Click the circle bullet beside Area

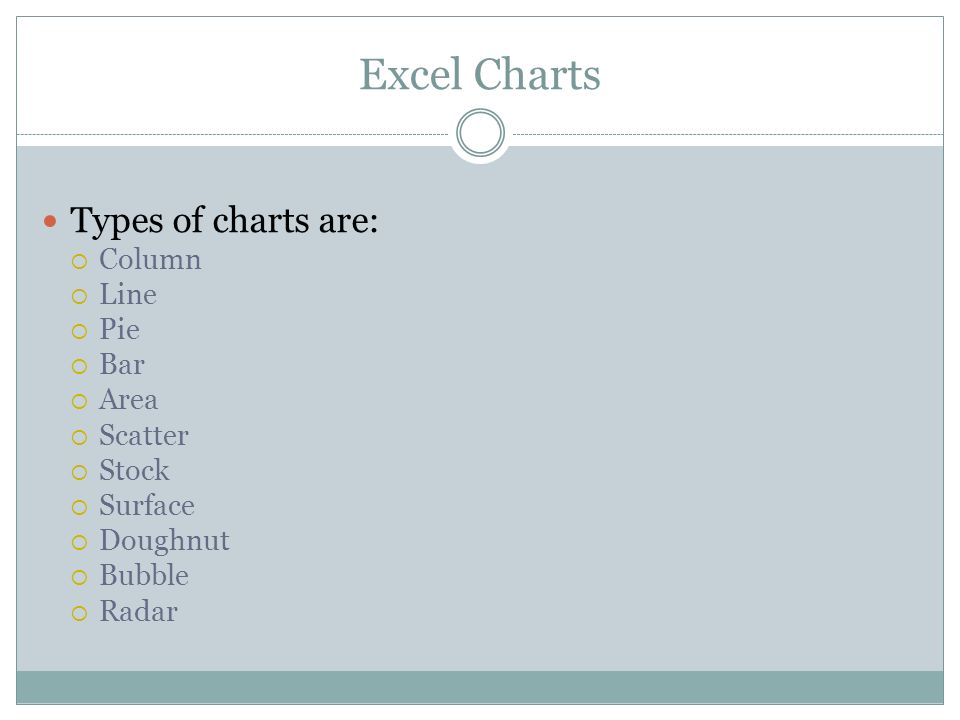pos(80,402)
